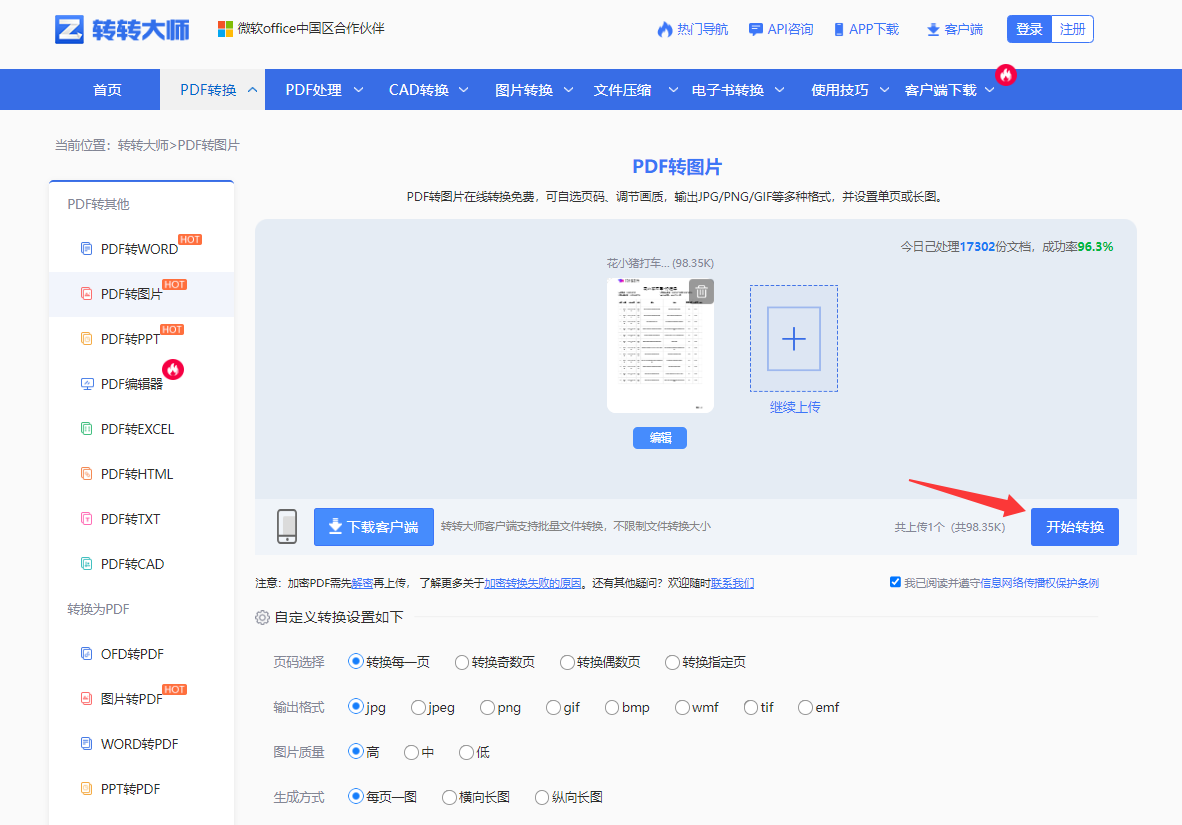
Task: Click the 继续上传 link
Action: [x=795, y=406]
